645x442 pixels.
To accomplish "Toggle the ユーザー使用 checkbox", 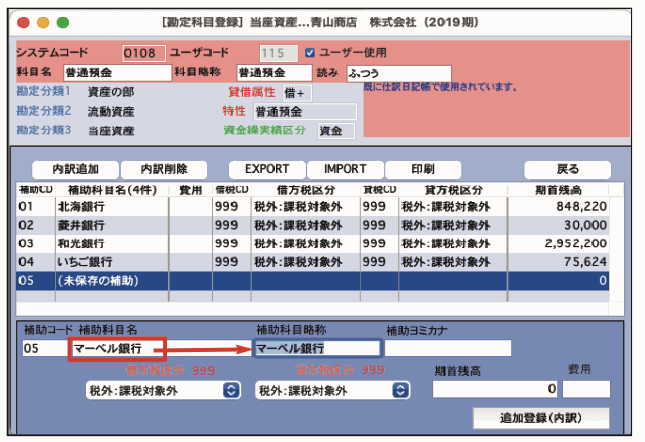I will tap(310, 53).
